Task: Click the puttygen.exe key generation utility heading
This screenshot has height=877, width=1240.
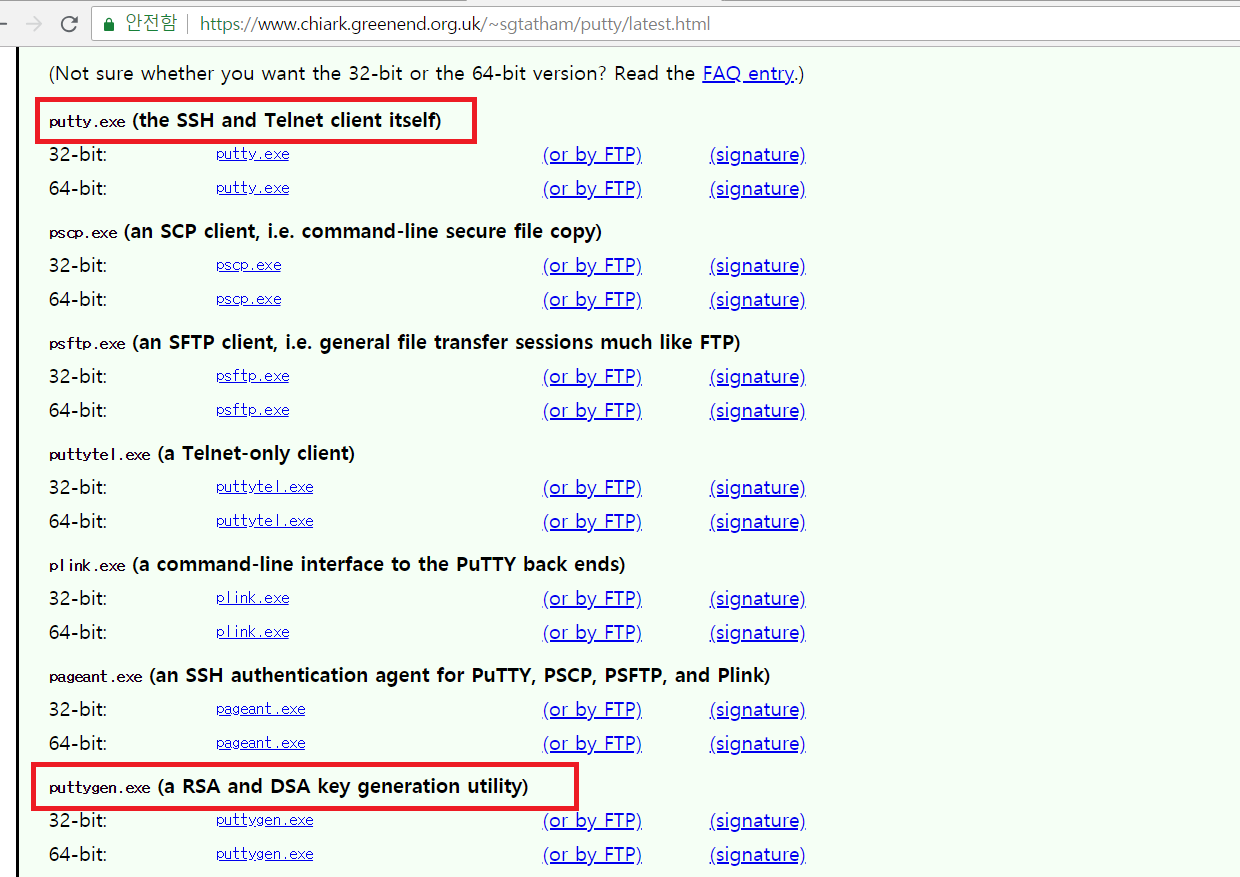Action: 288,787
